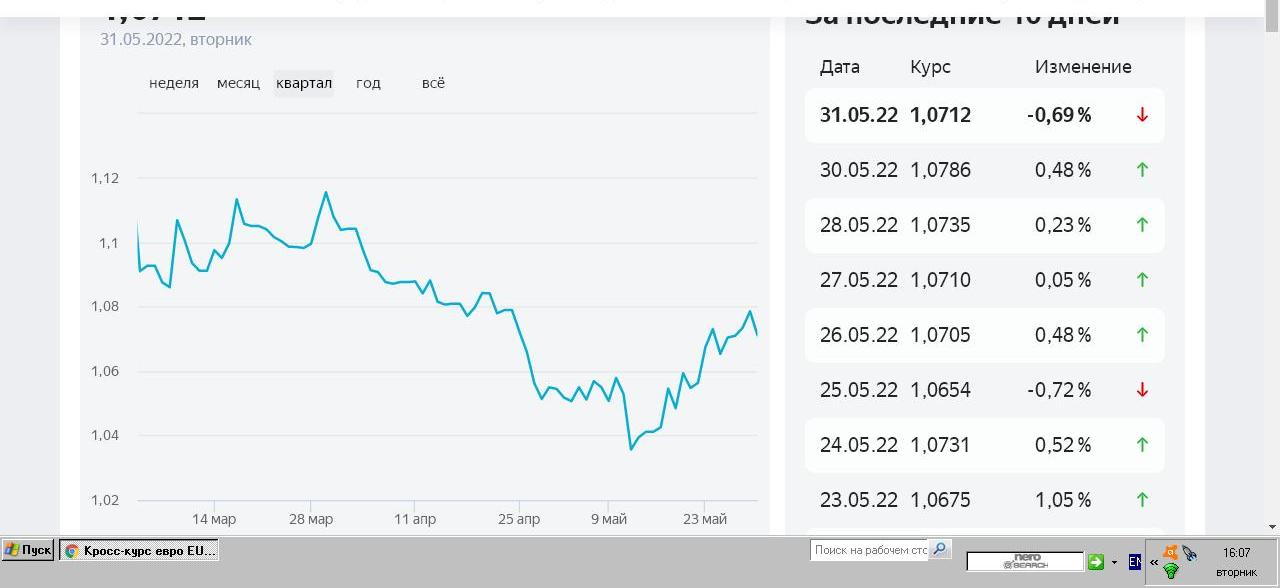Click the Chrome Кросс-курс евро taskbar button
The image size is (1280, 588).
pos(139,550)
